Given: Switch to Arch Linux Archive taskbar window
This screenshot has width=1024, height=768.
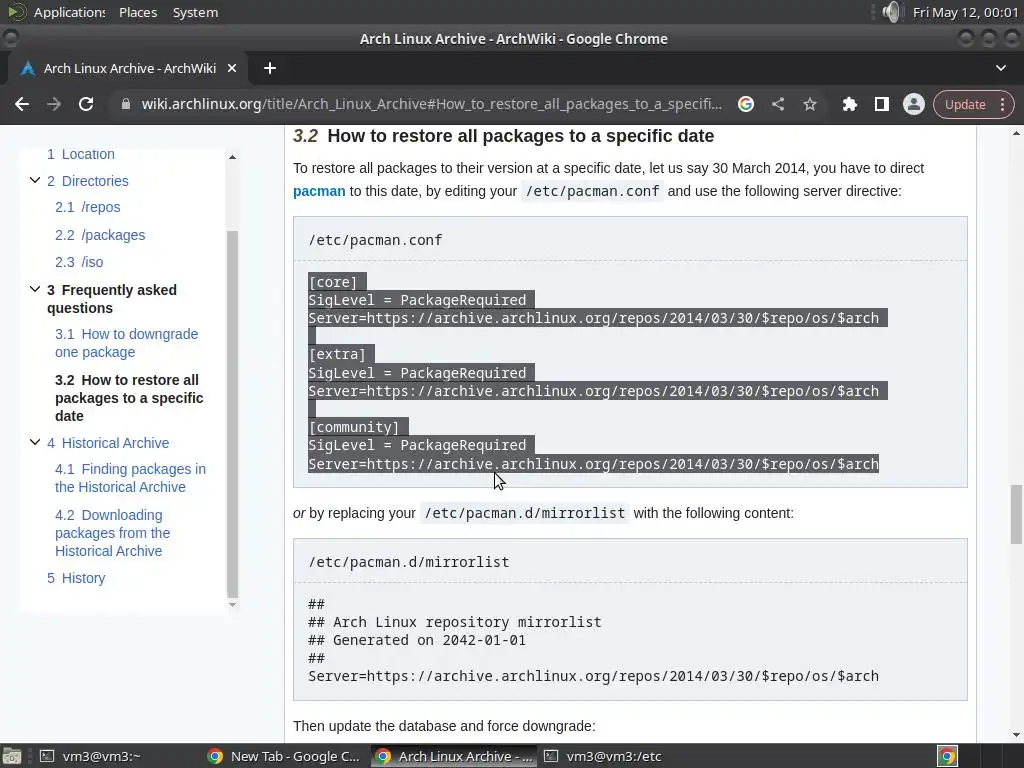Looking at the screenshot, I should coord(454,756).
